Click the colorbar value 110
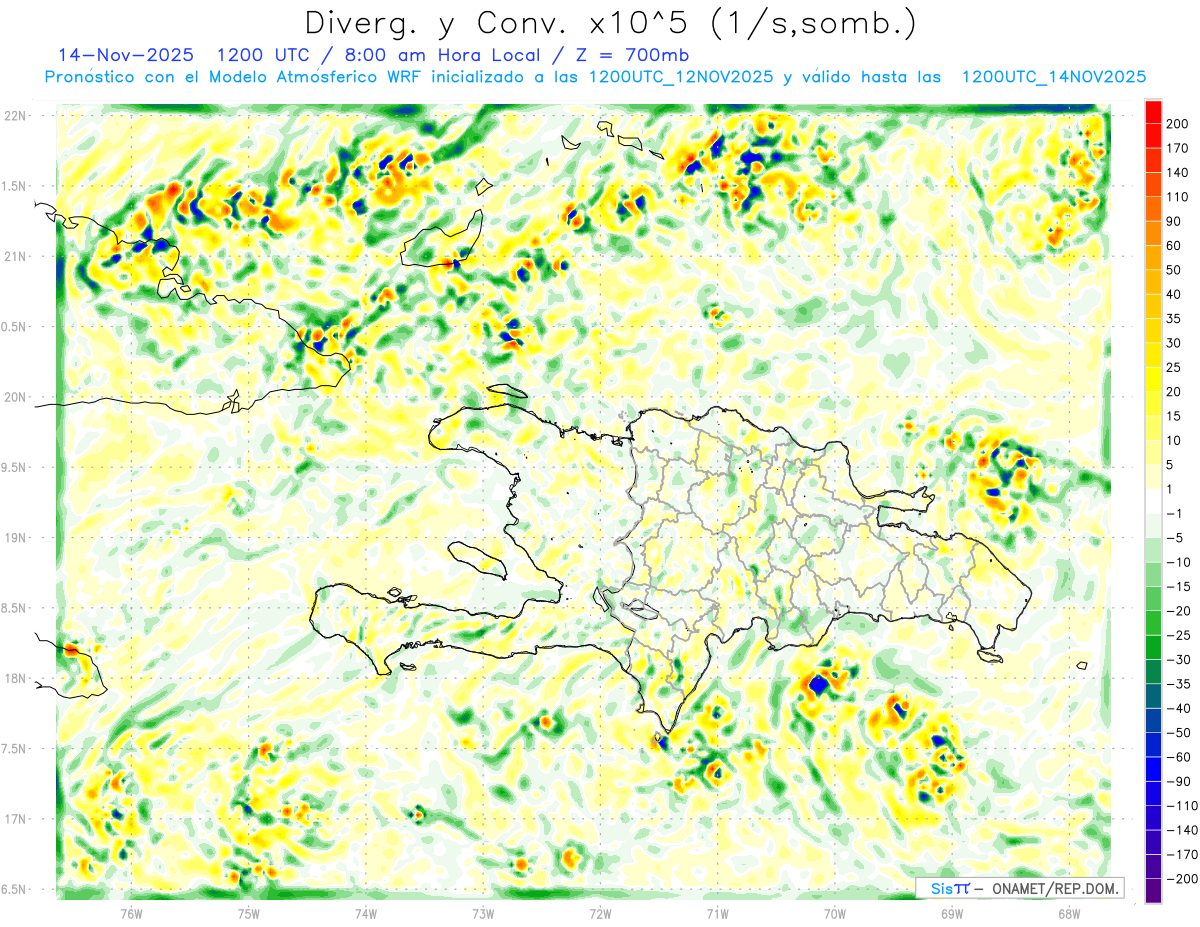The width and height of the screenshot is (1200, 927). 1179,197
